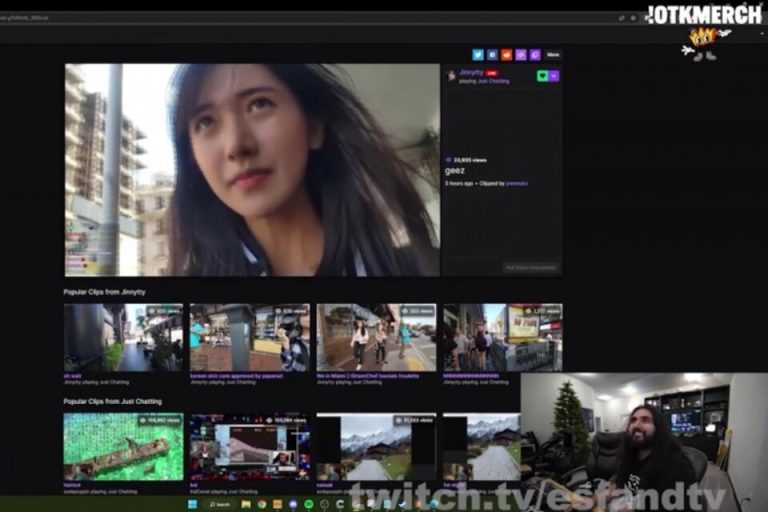Click the fourth purple share icon
The width and height of the screenshot is (768, 512).
tap(520, 54)
